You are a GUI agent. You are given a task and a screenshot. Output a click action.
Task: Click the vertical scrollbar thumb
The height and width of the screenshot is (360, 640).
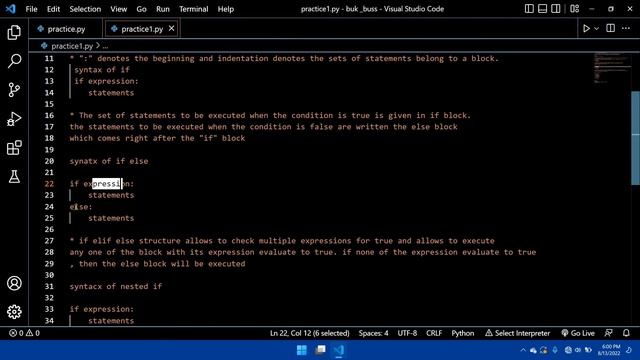(x=635, y=138)
